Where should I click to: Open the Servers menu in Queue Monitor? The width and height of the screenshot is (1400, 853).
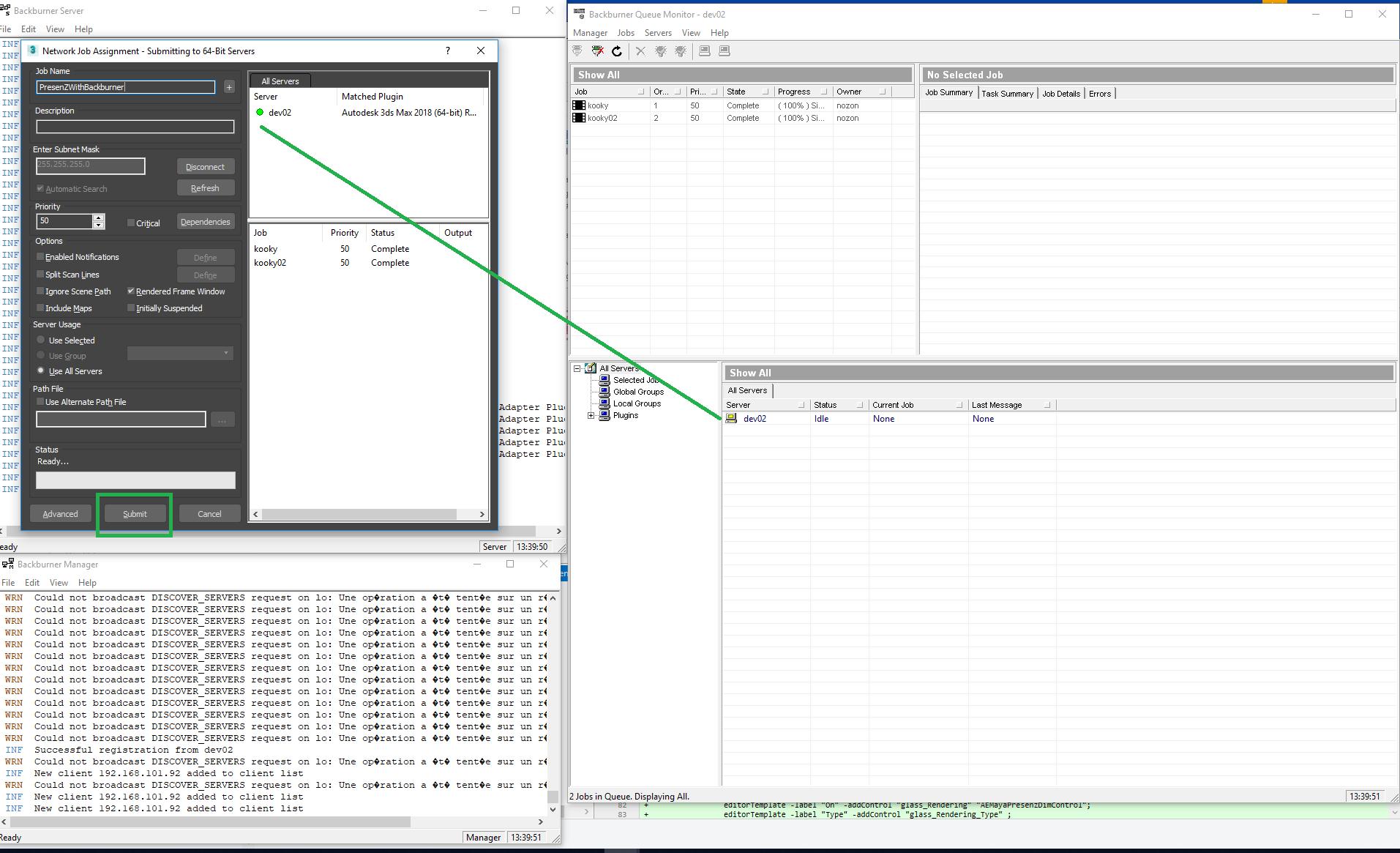click(658, 33)
